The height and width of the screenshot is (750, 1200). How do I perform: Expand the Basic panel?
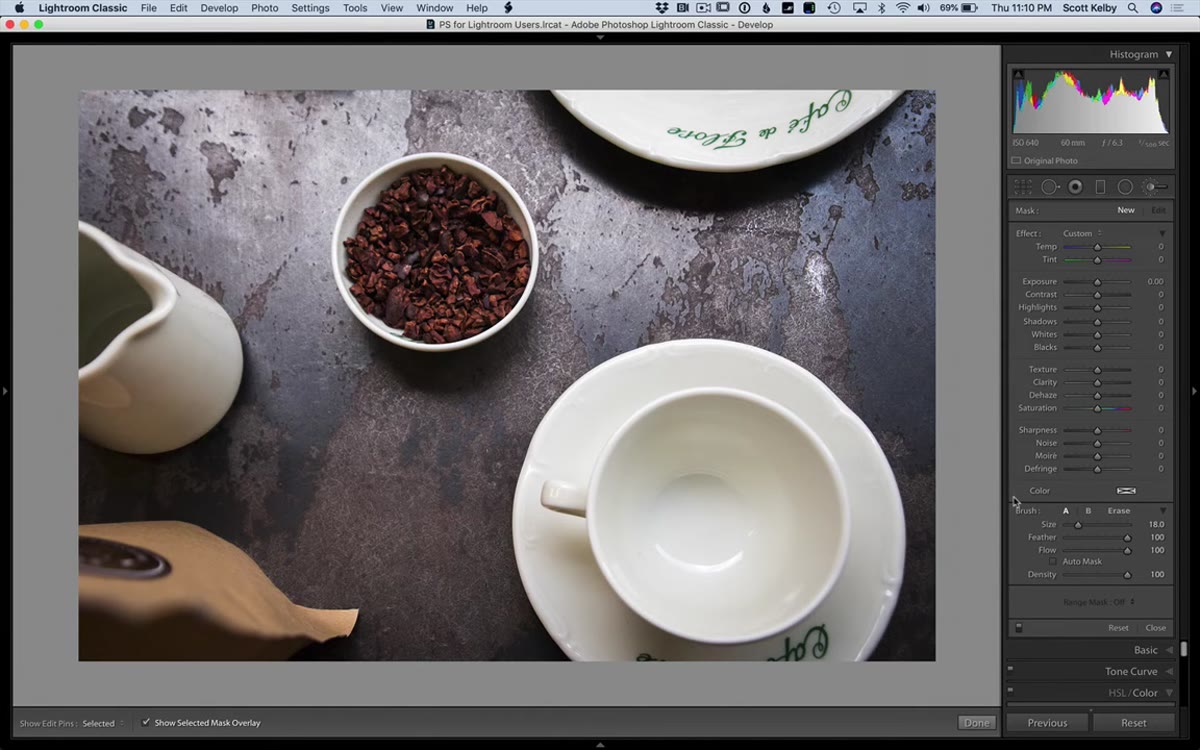[x=1169, y=650]
